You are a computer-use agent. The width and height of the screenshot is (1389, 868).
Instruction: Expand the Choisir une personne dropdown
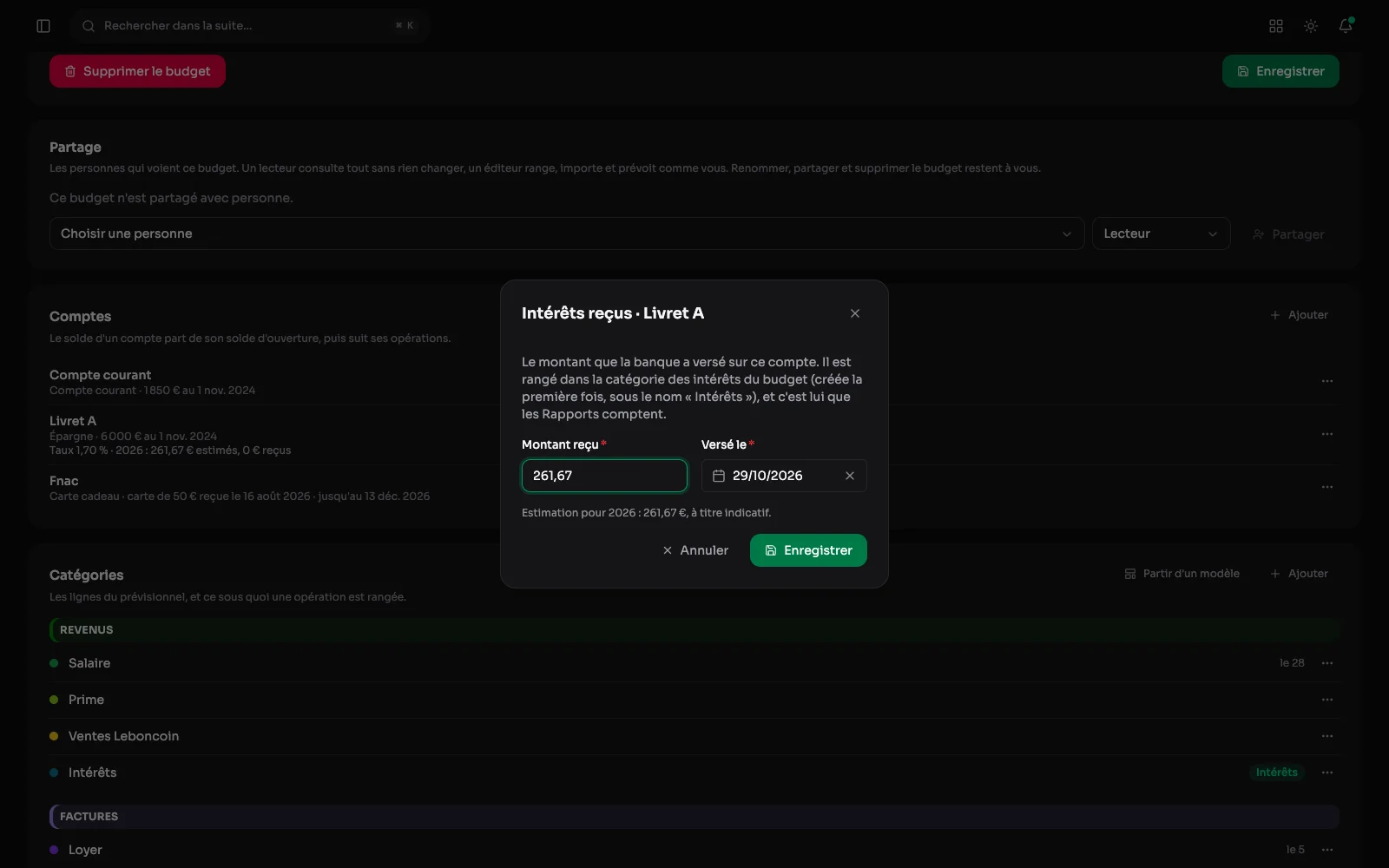(567, 233)
